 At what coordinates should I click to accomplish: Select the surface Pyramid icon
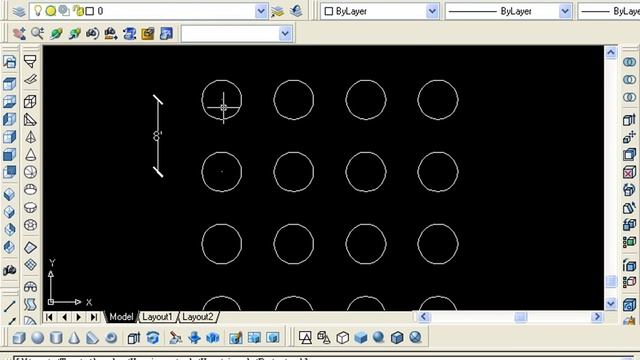pyautogui.click(x=30, y=137)
